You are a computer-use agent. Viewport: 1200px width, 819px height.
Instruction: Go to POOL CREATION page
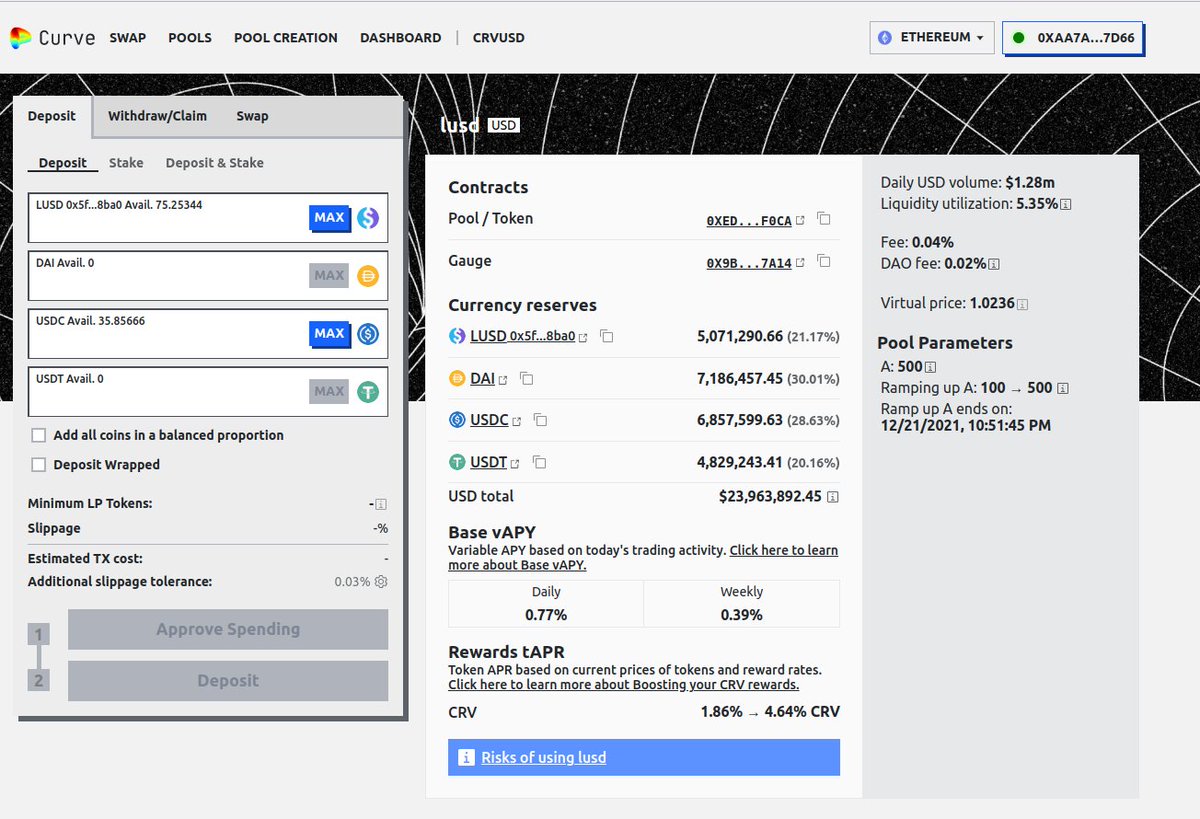coord(286,38)
